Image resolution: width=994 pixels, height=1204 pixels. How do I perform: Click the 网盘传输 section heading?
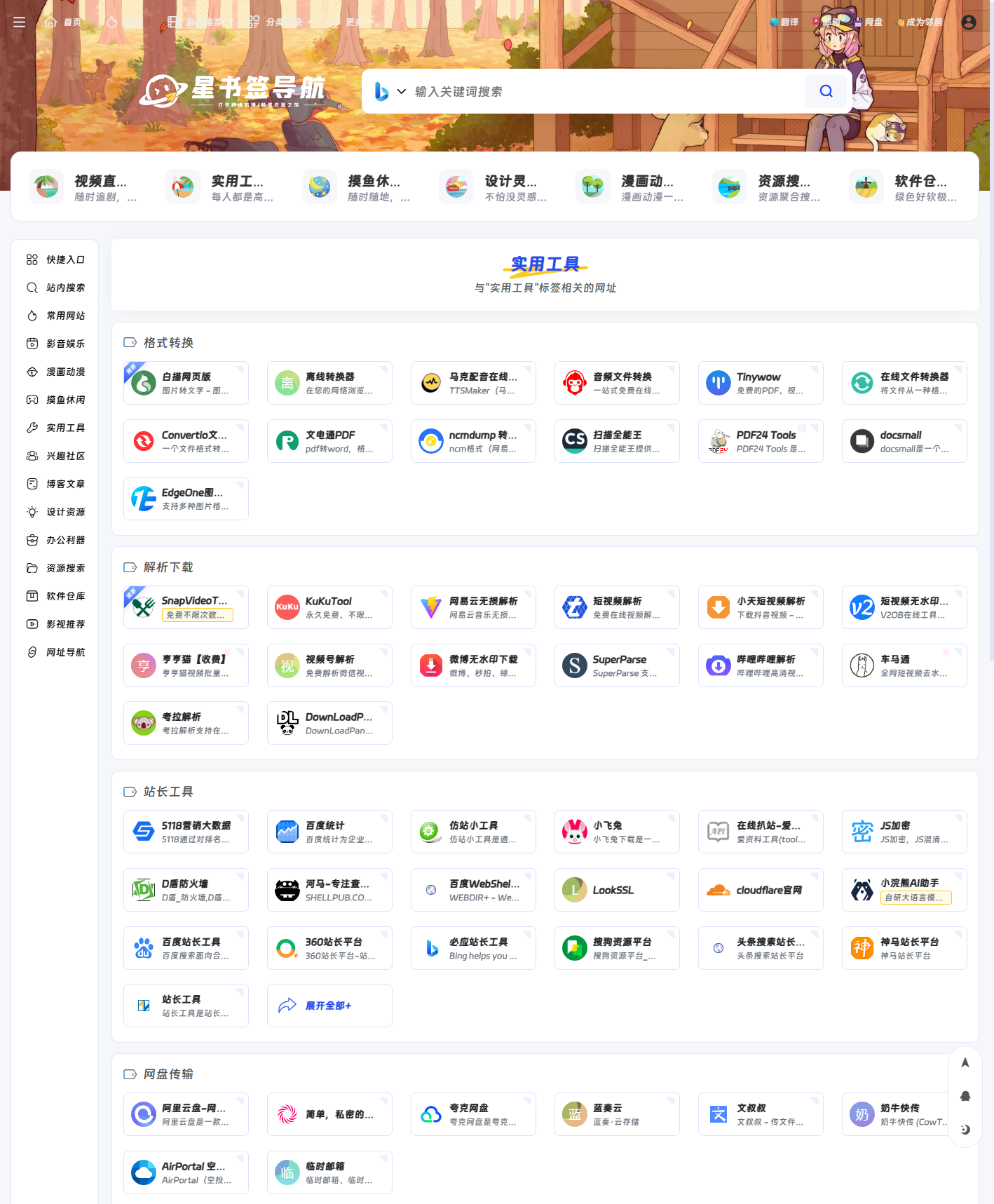[x=168, y=1074]
